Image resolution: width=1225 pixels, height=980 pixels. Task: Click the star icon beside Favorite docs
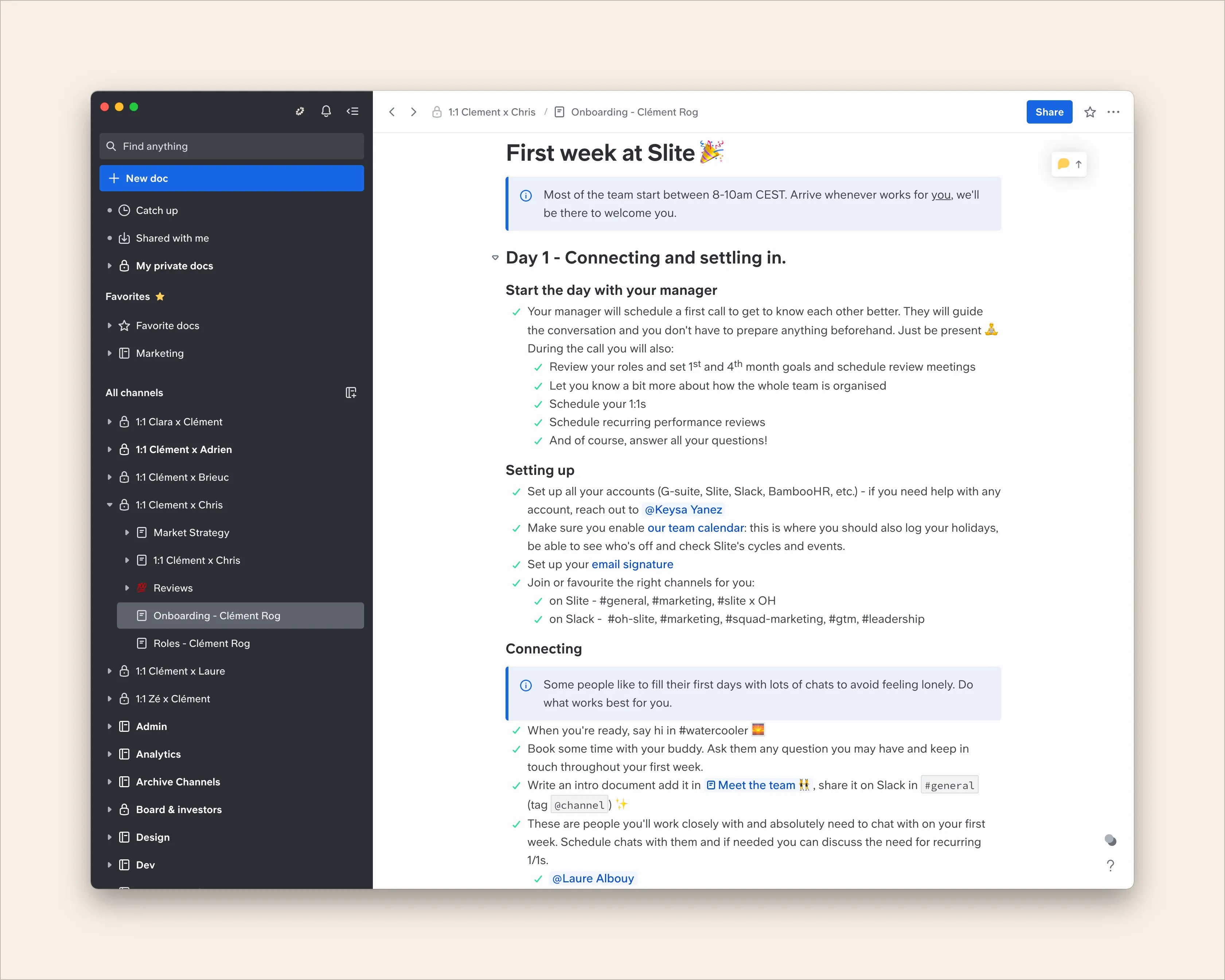coord(124,325)
